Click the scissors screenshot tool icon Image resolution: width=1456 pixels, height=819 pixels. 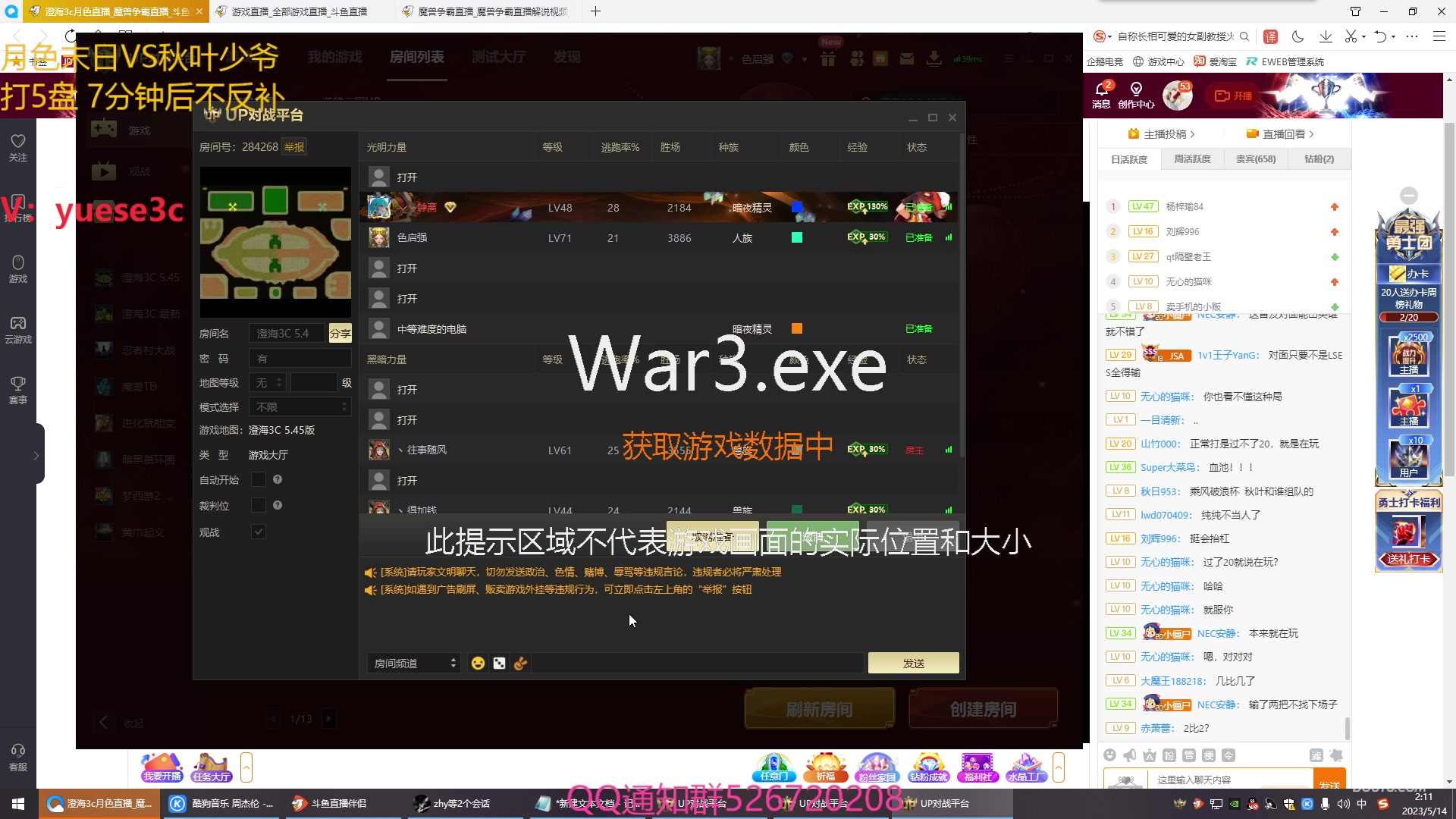click(1351, 36)
